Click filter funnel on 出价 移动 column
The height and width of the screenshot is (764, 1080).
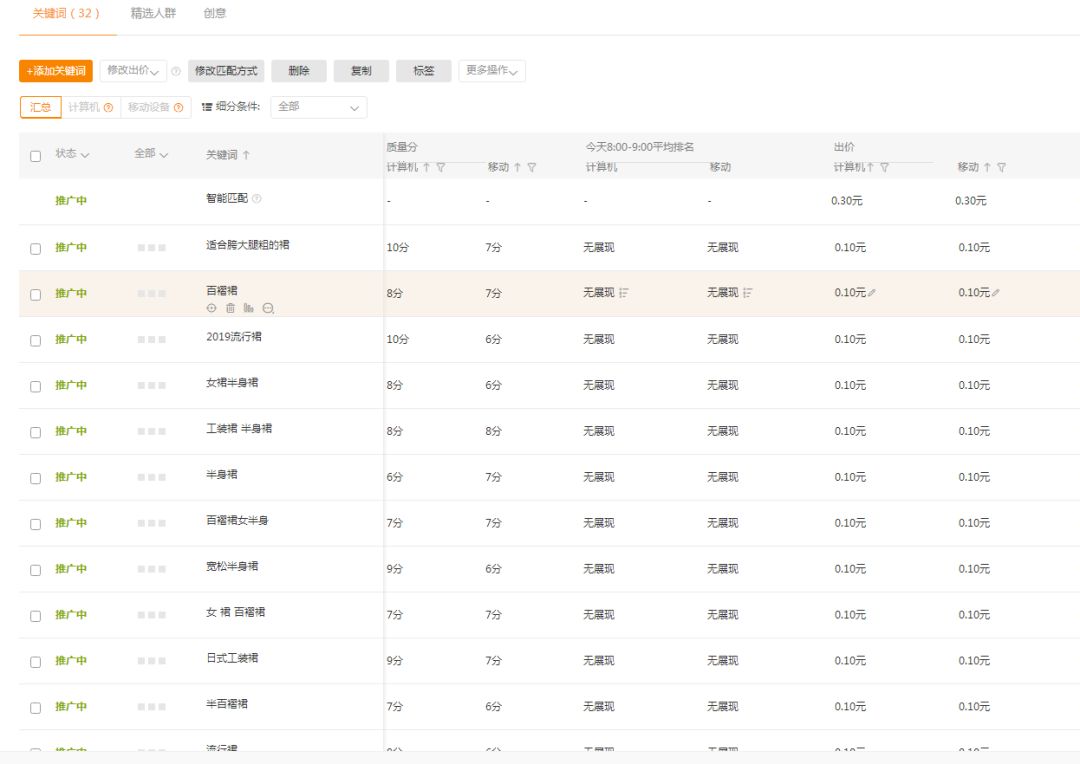click(x=1001, y=168)
